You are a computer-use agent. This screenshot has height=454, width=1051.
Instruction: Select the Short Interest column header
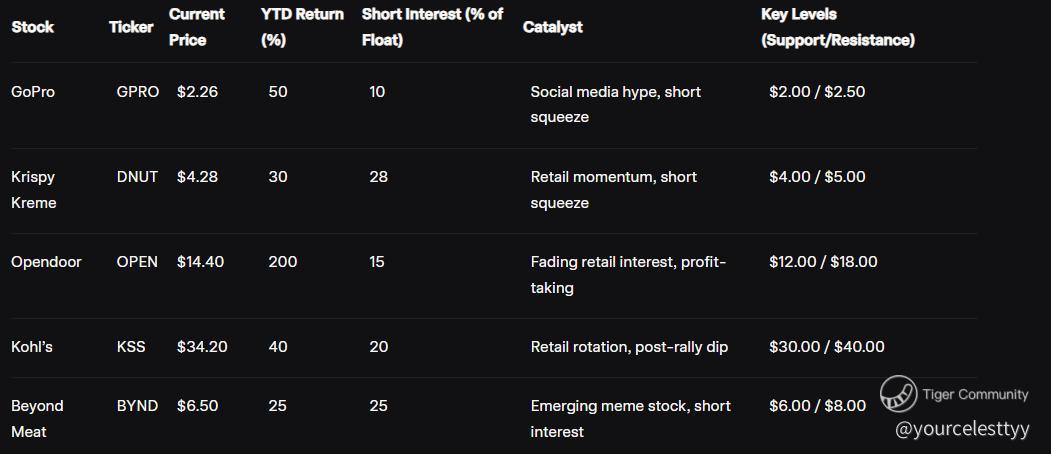(432, 27)
